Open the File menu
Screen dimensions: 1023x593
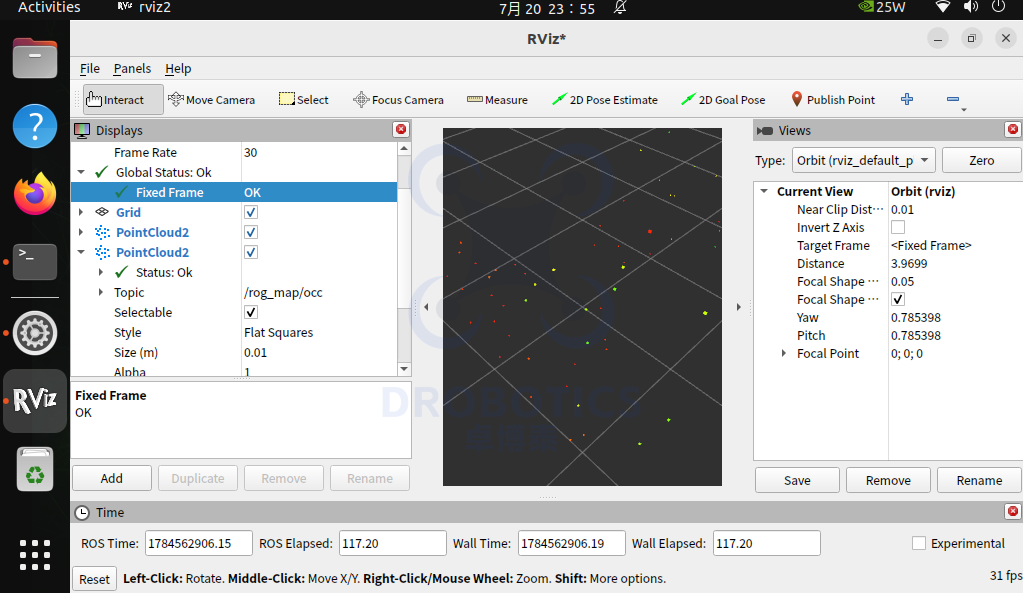point(89,68)
